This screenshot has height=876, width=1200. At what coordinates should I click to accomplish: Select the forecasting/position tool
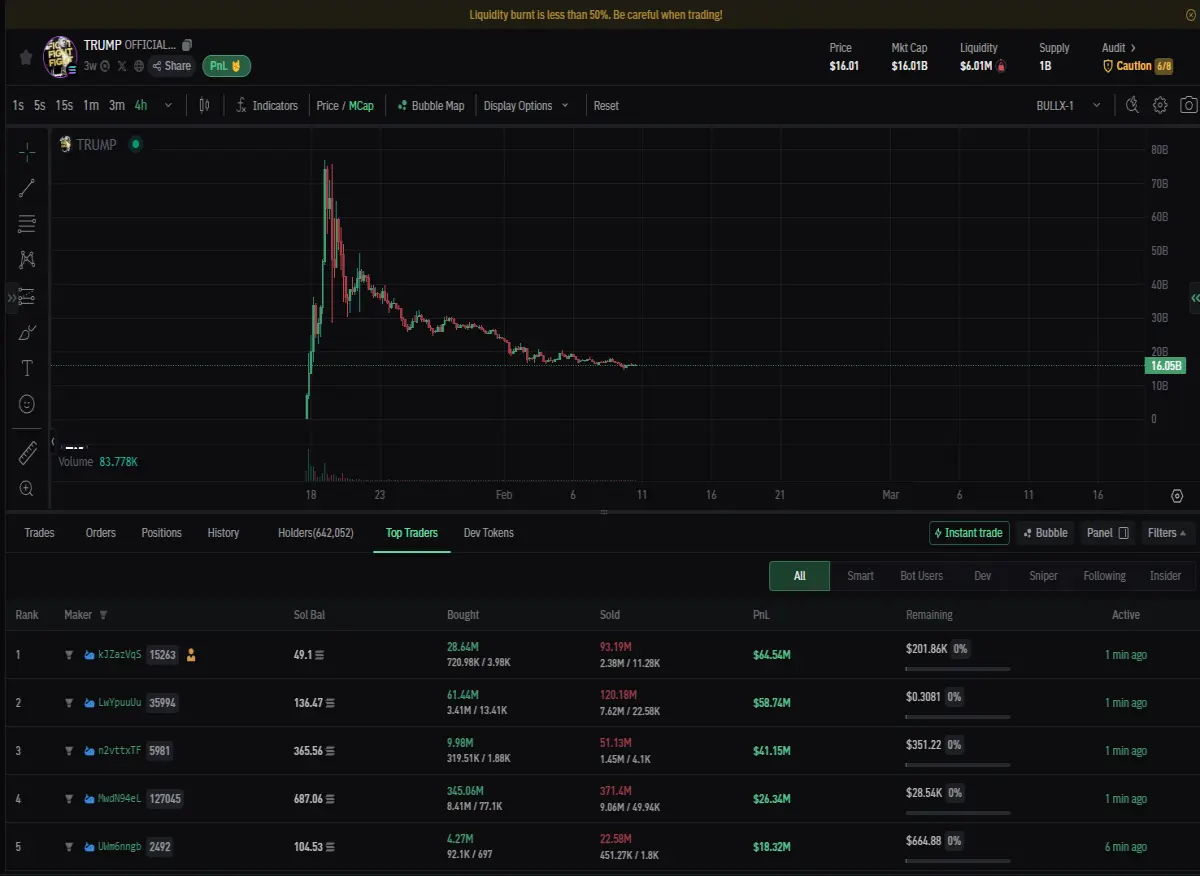tap(27, 296)
